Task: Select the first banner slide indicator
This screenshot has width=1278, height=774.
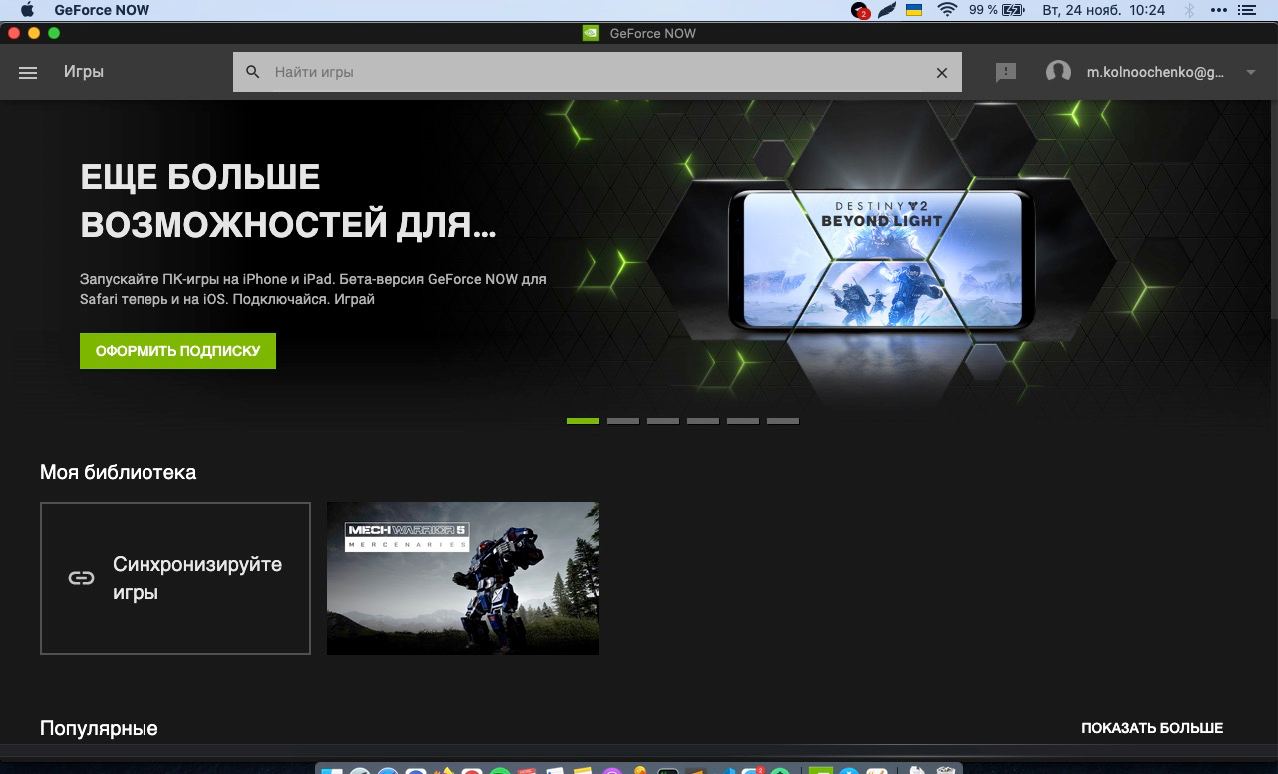Action: pos(583,421)
